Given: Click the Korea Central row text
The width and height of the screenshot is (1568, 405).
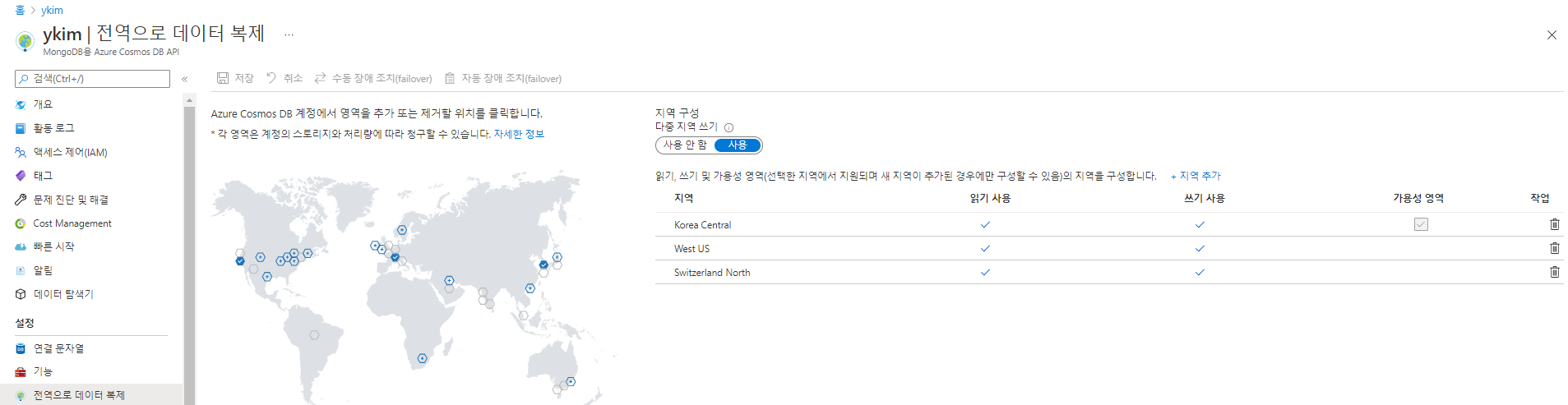Looking at the screenshot, I should (x=702, y=224).
